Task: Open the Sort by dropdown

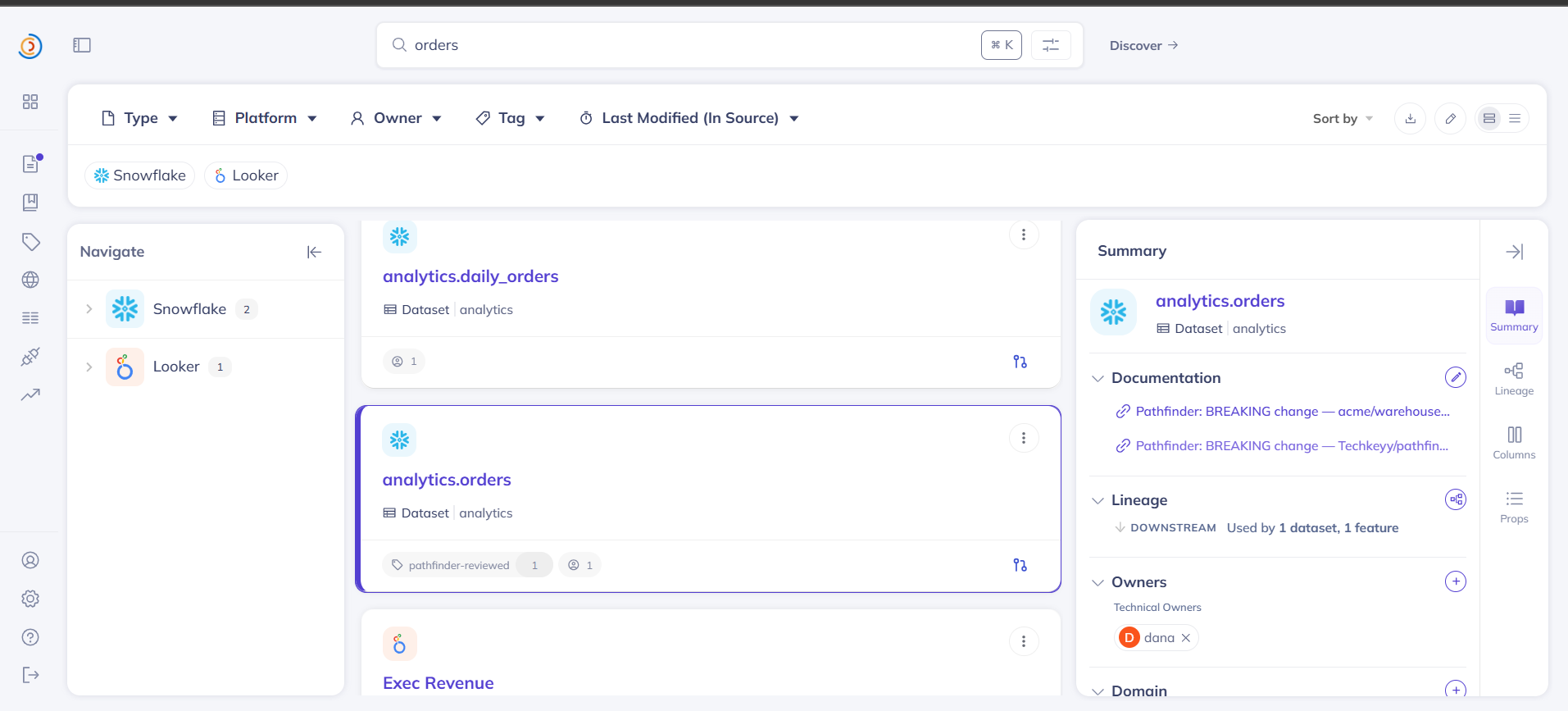Action: point(1343,119)
